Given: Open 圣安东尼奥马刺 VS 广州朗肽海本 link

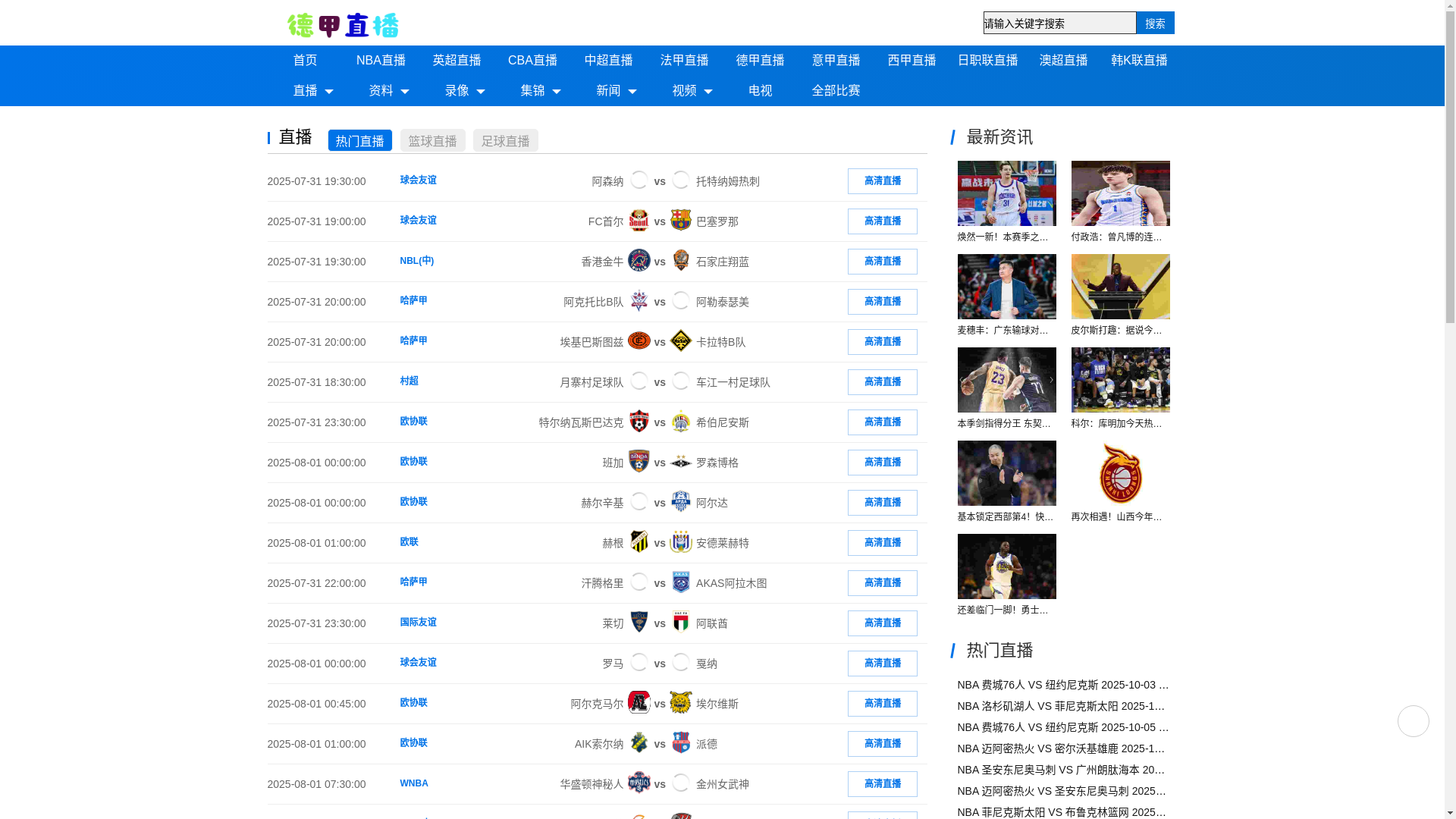Looking at the screenshot, I should click(1062, 770).
